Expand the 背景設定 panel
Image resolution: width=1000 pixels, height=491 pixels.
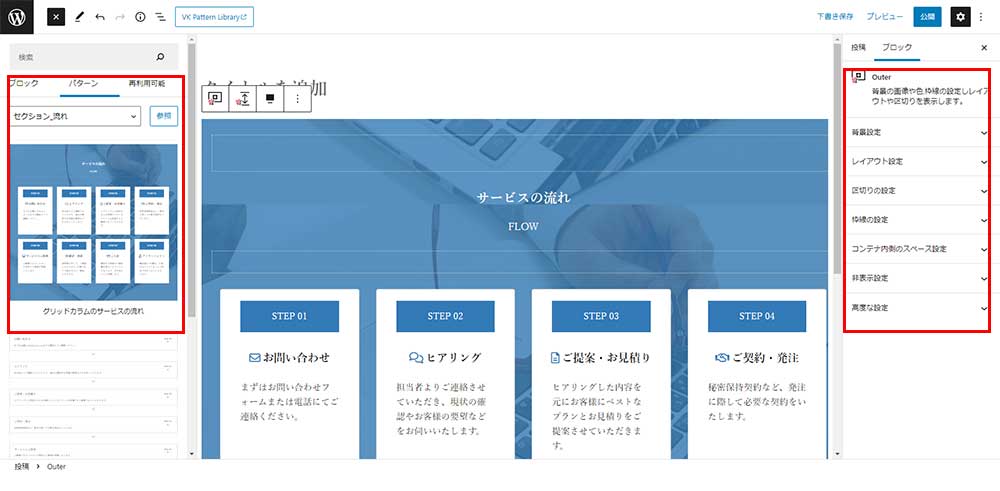917,132
